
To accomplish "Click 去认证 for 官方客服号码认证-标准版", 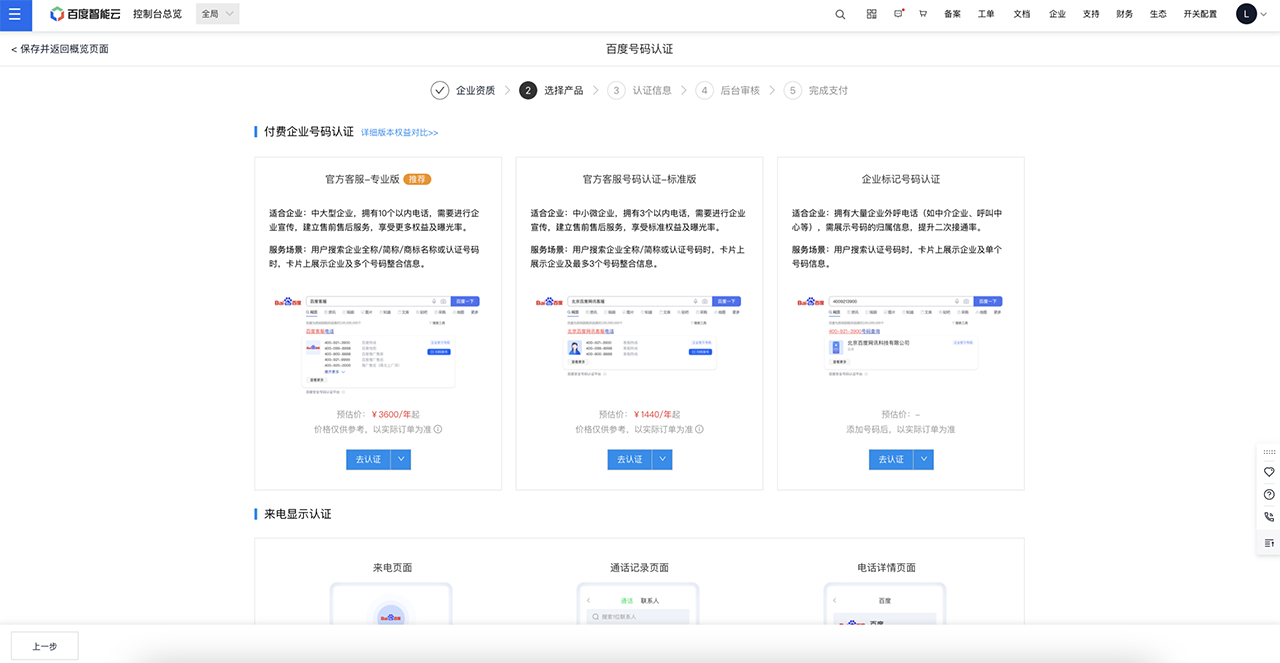I will coord(629,459).
